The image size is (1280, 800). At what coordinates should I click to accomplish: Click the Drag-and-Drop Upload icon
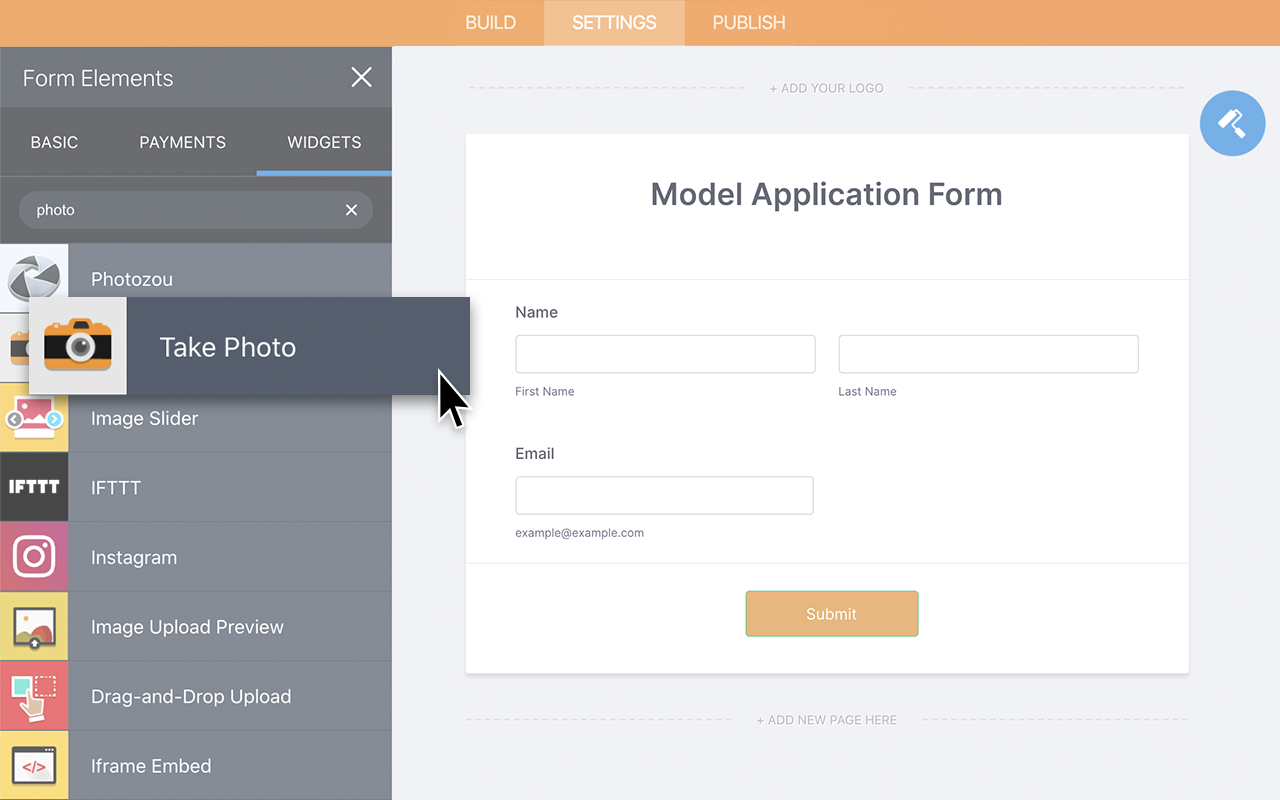pyautogui.click(x=34, y=696)
